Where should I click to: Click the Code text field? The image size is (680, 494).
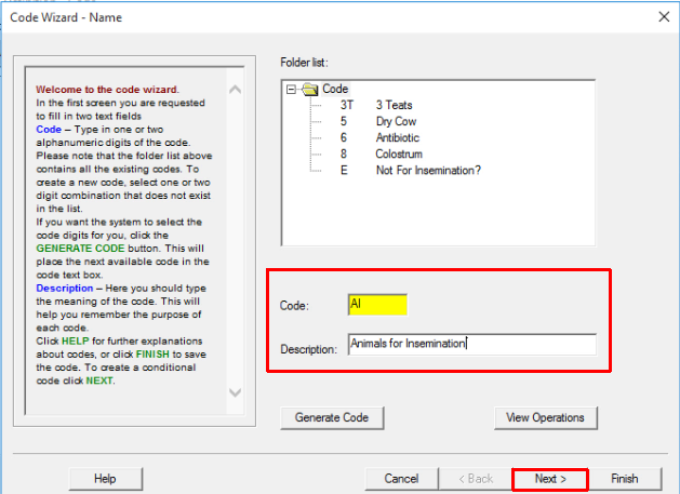[377, 304]
